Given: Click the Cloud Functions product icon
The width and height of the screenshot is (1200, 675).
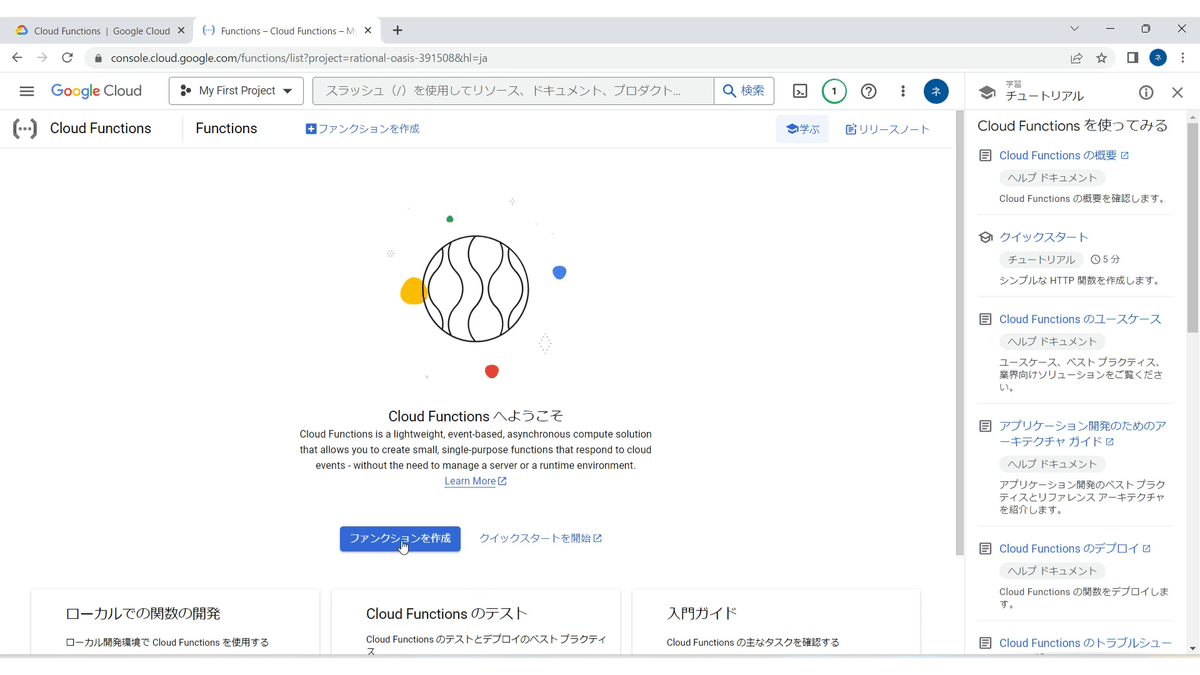Looking at the screenshot, I should coord(25,128).
